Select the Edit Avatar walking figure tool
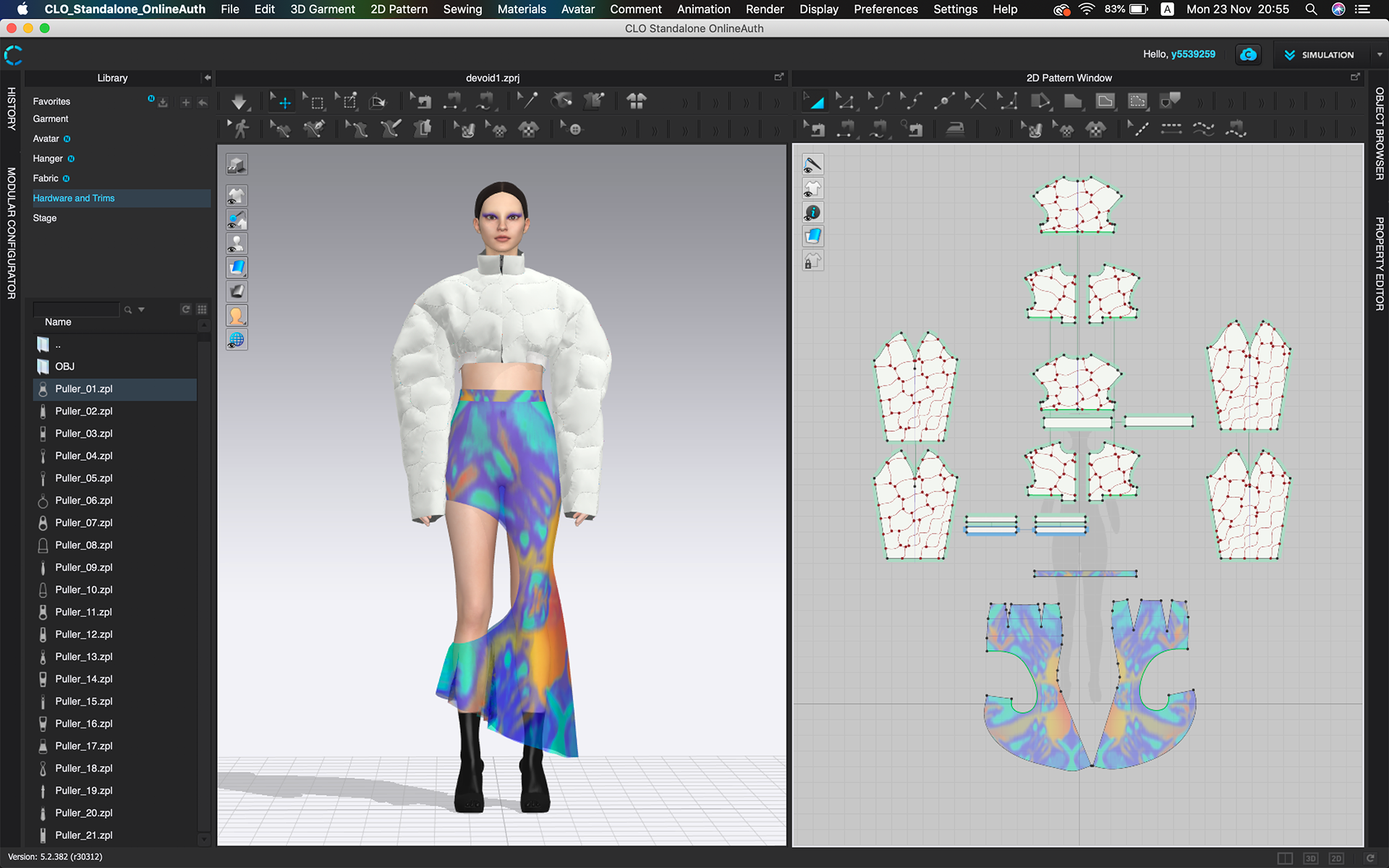The height and width of the screenshot is (868, 1389). [239, 129]
